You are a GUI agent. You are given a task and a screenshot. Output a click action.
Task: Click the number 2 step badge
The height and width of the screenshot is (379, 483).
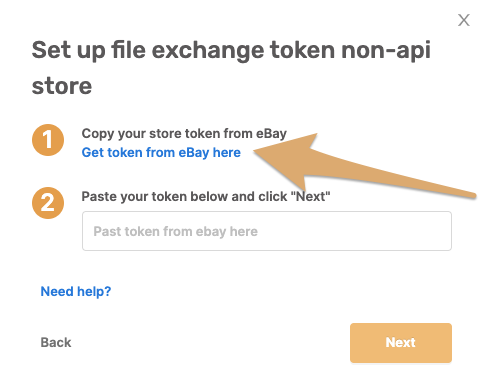48,203
